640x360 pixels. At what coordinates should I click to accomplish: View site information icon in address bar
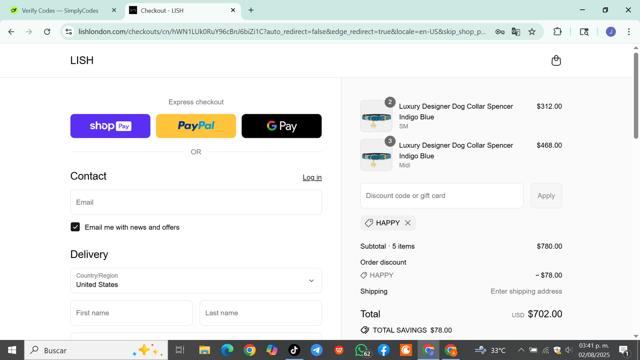click(69, 31)
